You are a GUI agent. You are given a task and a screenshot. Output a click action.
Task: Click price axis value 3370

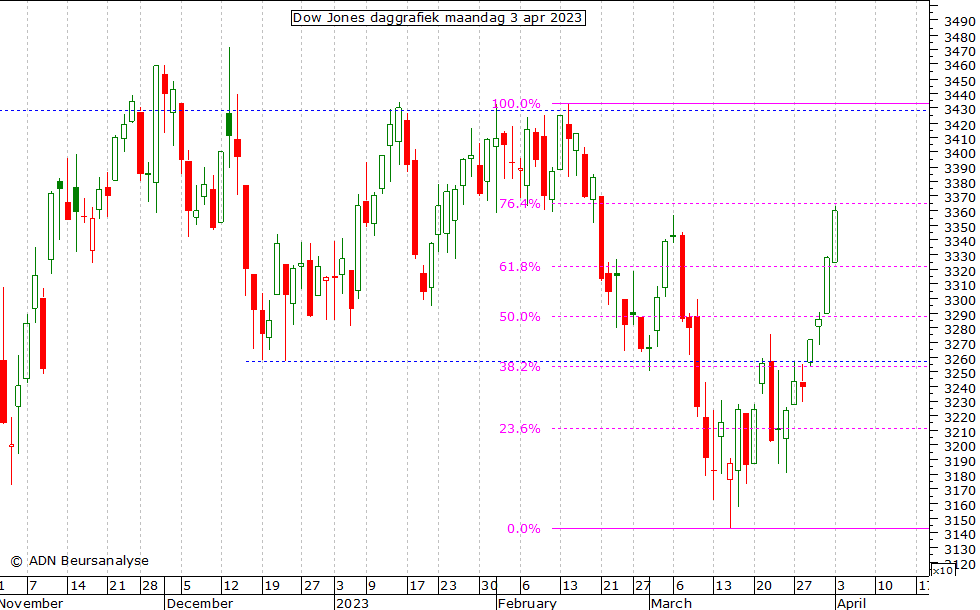[959, 198]
